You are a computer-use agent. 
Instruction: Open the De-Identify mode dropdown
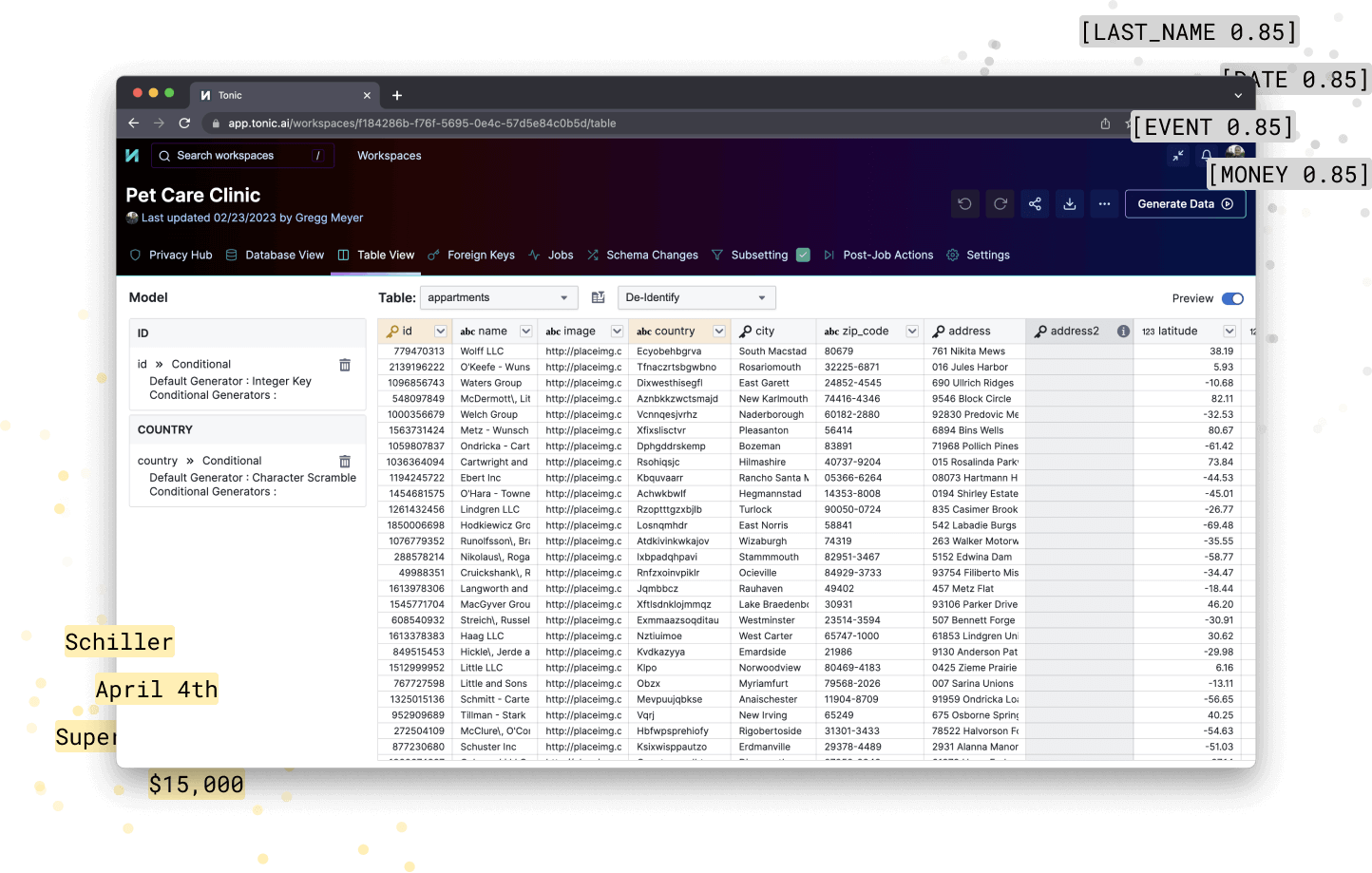696,297
